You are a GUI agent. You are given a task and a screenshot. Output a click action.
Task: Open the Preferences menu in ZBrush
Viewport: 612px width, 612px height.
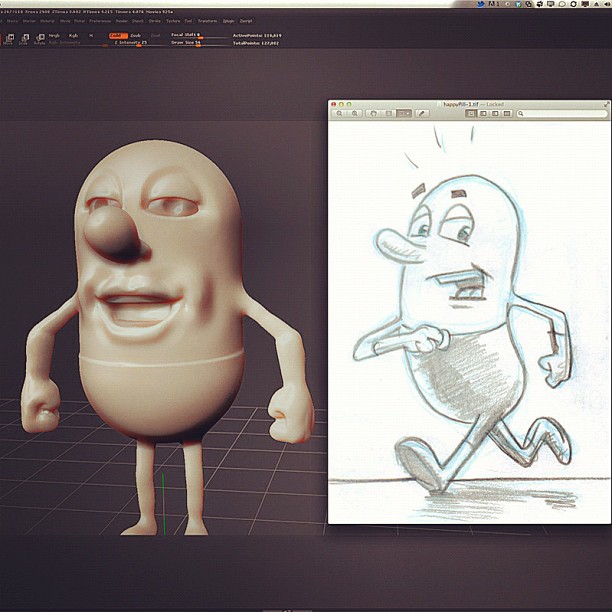(x=100, y=21)
